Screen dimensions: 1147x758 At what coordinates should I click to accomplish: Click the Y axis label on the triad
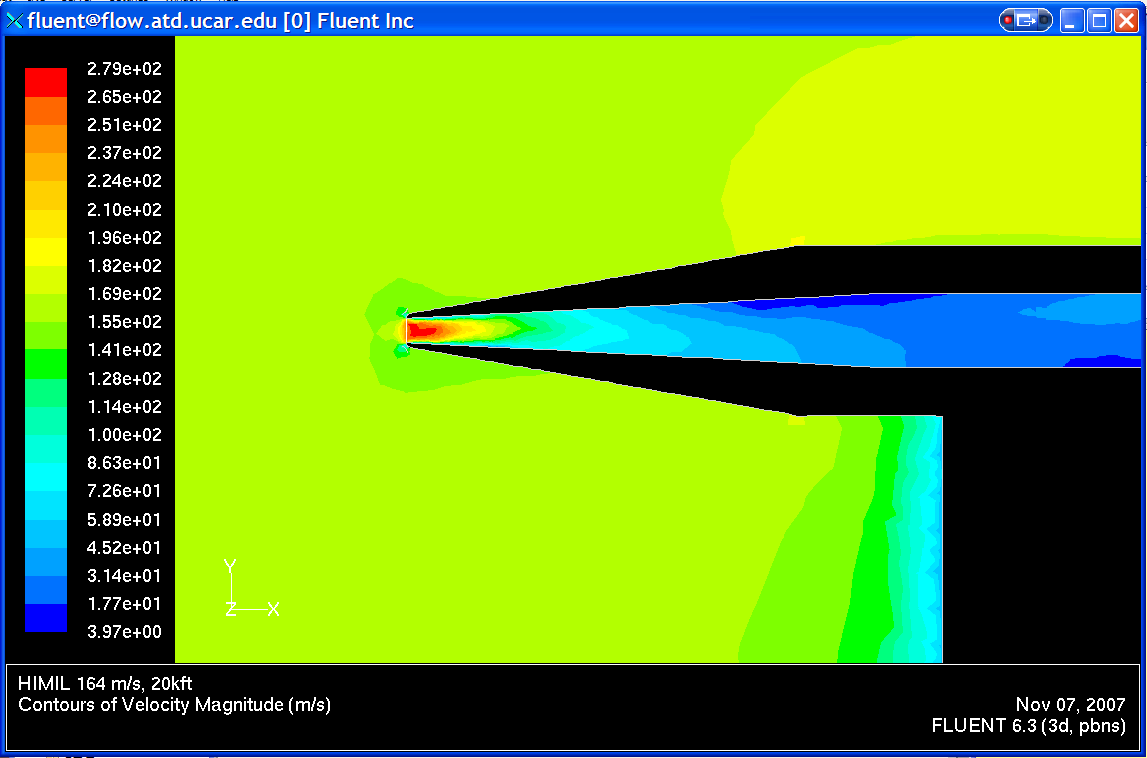point(230,567)
